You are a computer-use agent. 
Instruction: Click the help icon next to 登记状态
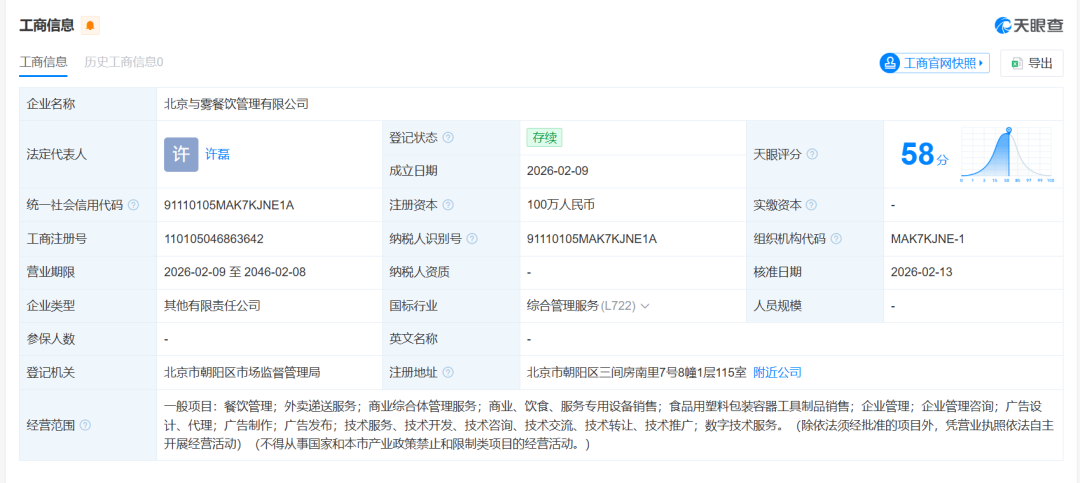[448, 138]
